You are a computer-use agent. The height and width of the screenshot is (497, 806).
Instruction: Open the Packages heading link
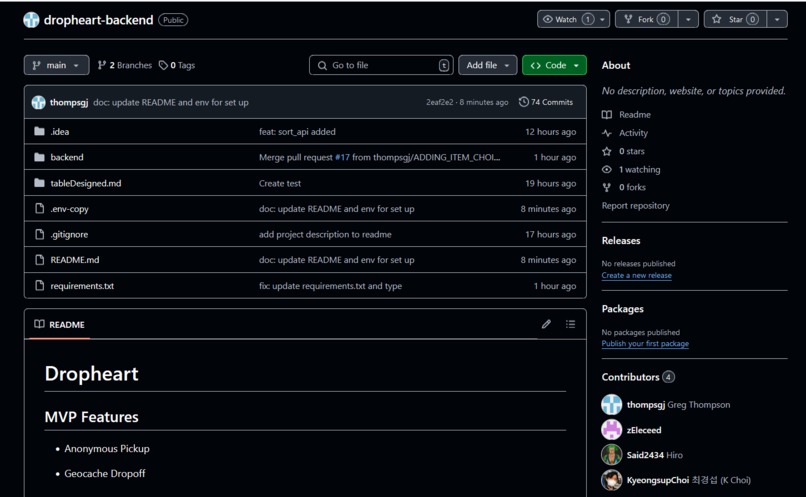click(622, 309)
